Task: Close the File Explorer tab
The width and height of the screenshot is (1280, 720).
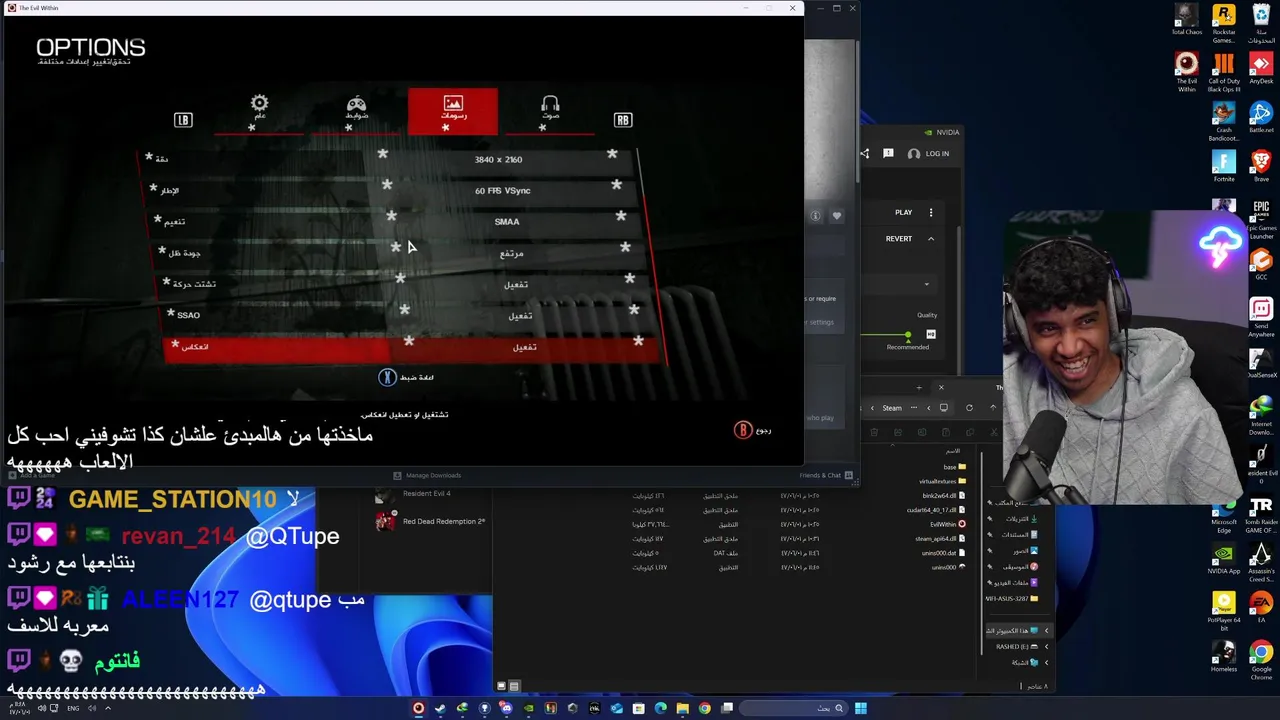Action: (941, 387)
